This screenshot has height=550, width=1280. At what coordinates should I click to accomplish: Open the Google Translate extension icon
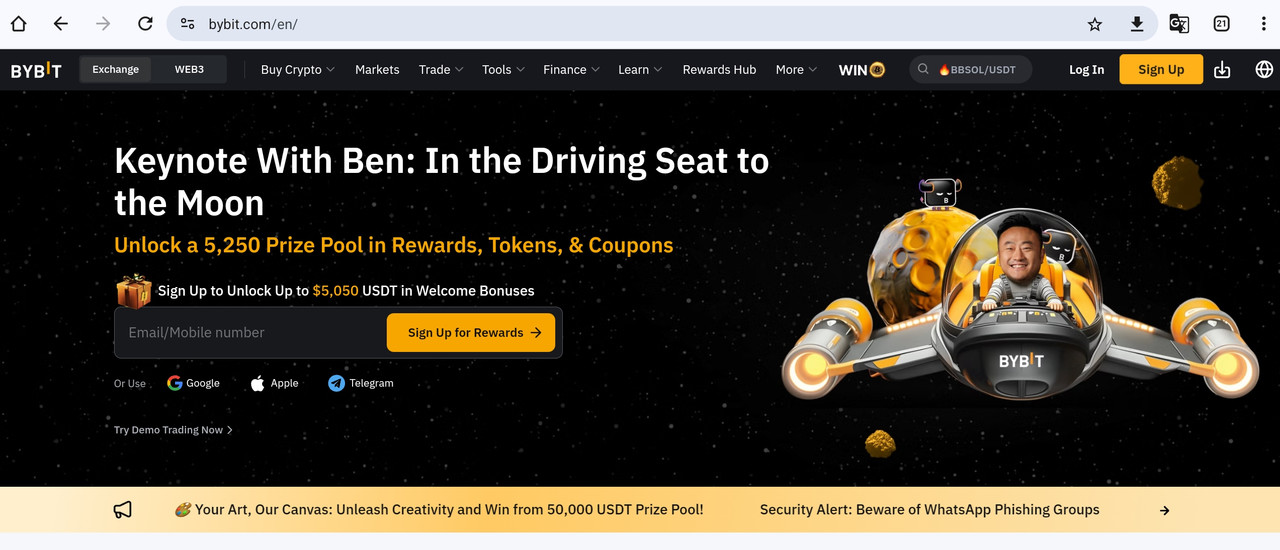click(x=1179, y=24)
